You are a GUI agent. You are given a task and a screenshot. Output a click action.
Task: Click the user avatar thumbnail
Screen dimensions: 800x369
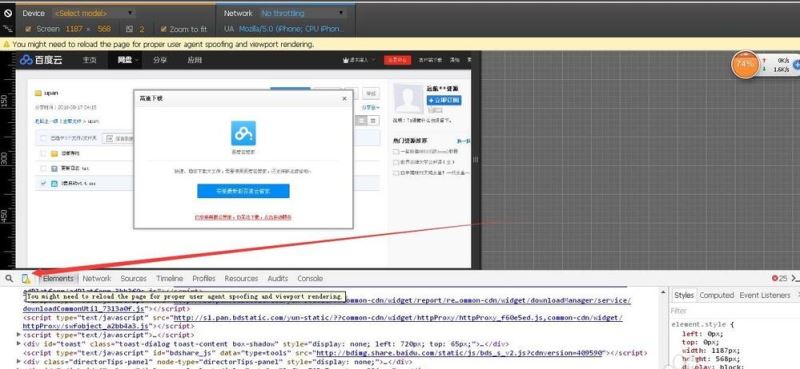point(409,99)
